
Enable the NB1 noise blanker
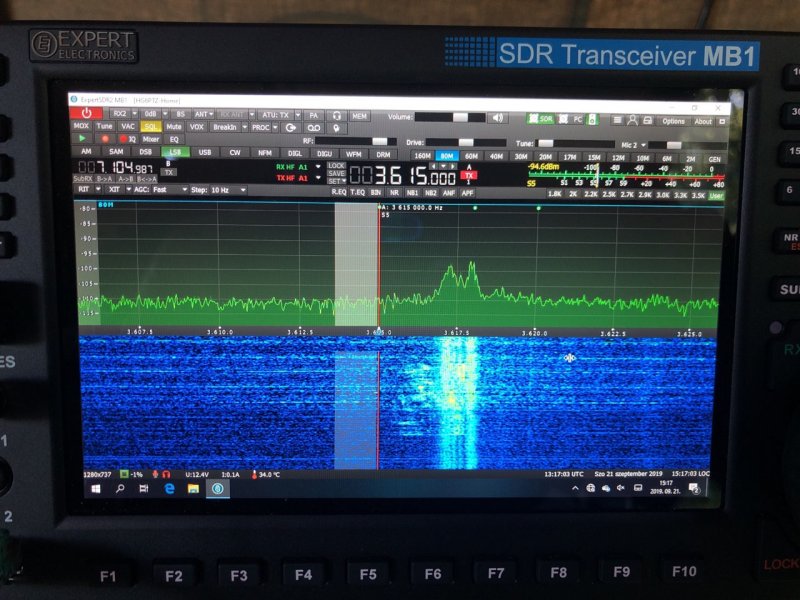click(412, 193)
